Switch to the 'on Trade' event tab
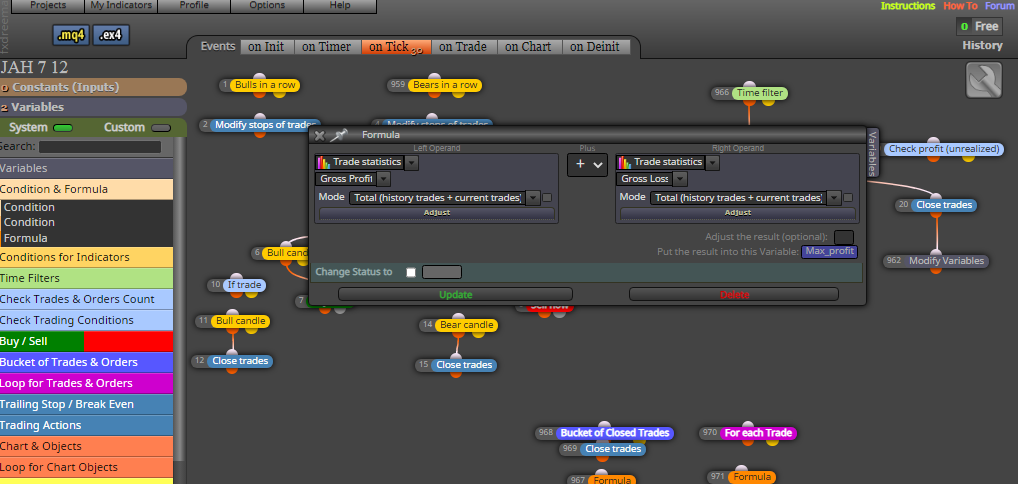Image resolution: width=1018 pixels, height=484 pixels. tap(464, 47)
